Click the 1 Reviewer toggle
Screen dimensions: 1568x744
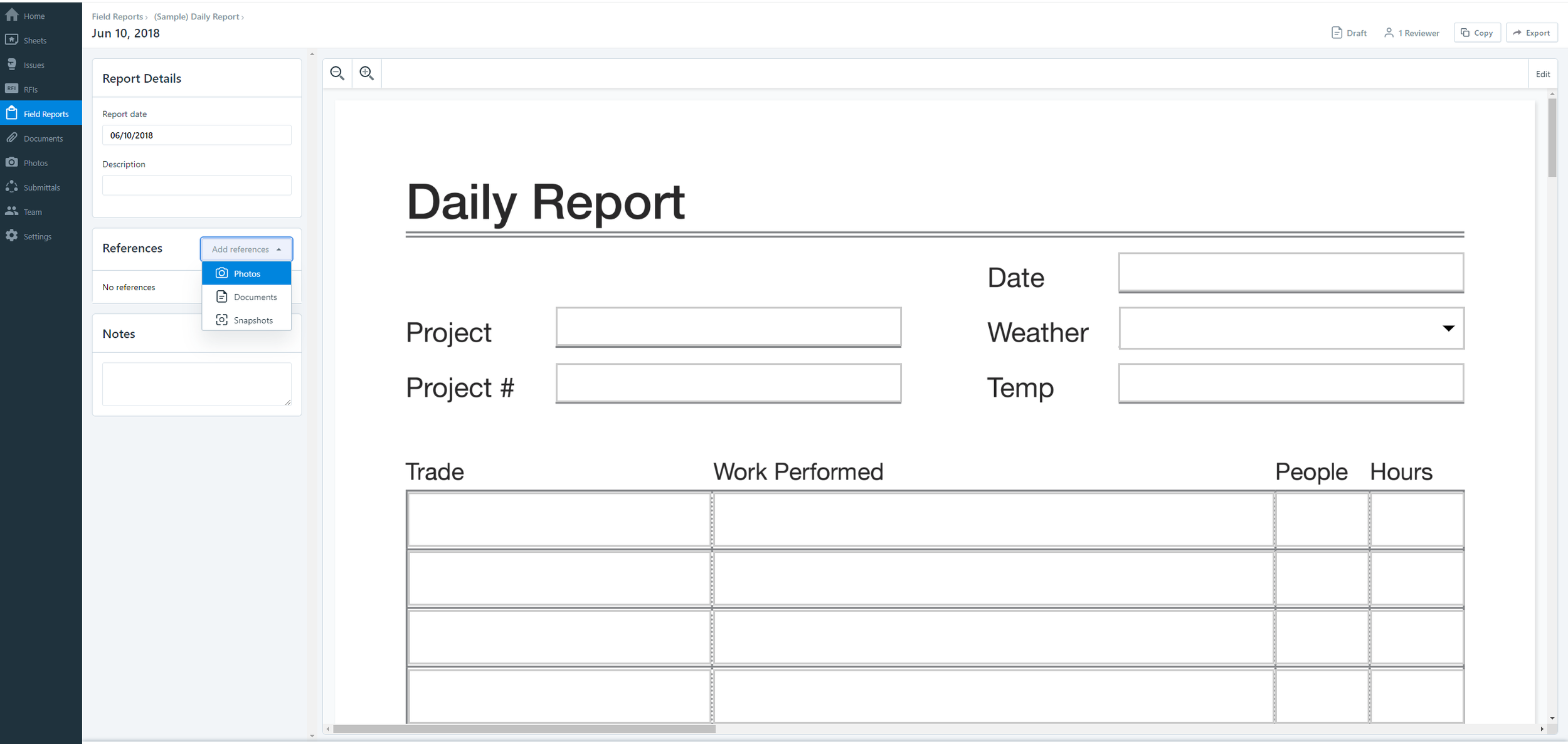tap(1413, 33)
